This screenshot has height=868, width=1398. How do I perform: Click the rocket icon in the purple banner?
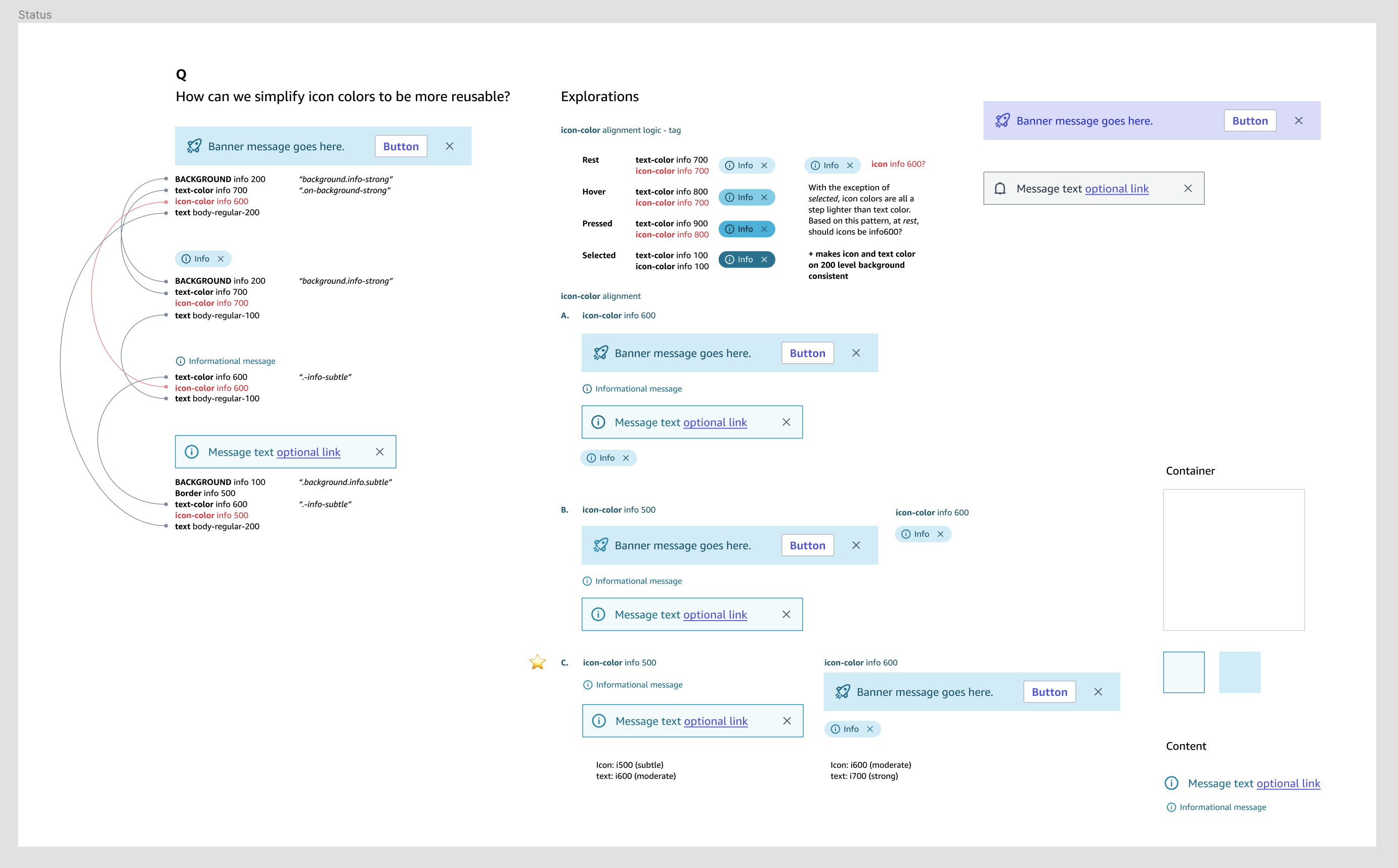(1002, 120)
